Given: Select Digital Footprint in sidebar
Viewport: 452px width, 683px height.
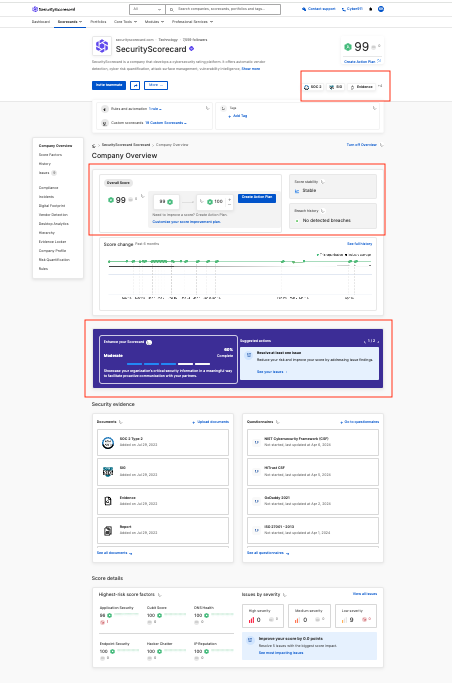Looking at the screenshot, I should coord(52,206).
